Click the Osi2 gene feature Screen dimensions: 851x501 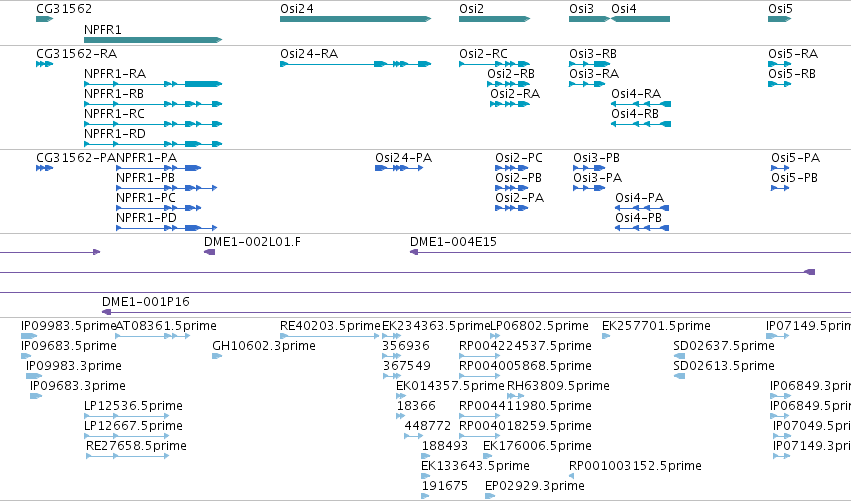pos(494,19)
